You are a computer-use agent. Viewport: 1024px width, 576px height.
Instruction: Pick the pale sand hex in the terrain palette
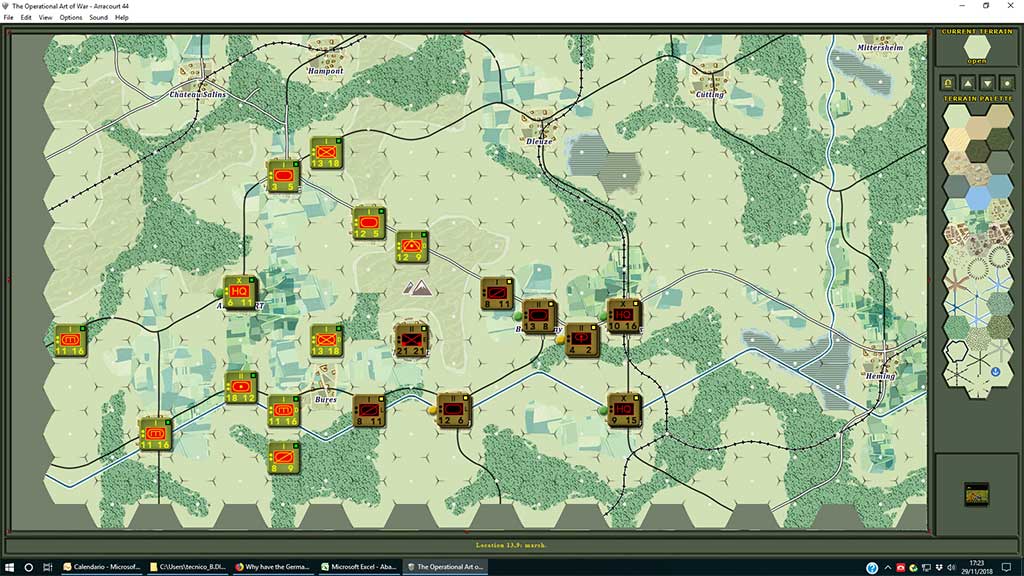click(x=957, y=139)
